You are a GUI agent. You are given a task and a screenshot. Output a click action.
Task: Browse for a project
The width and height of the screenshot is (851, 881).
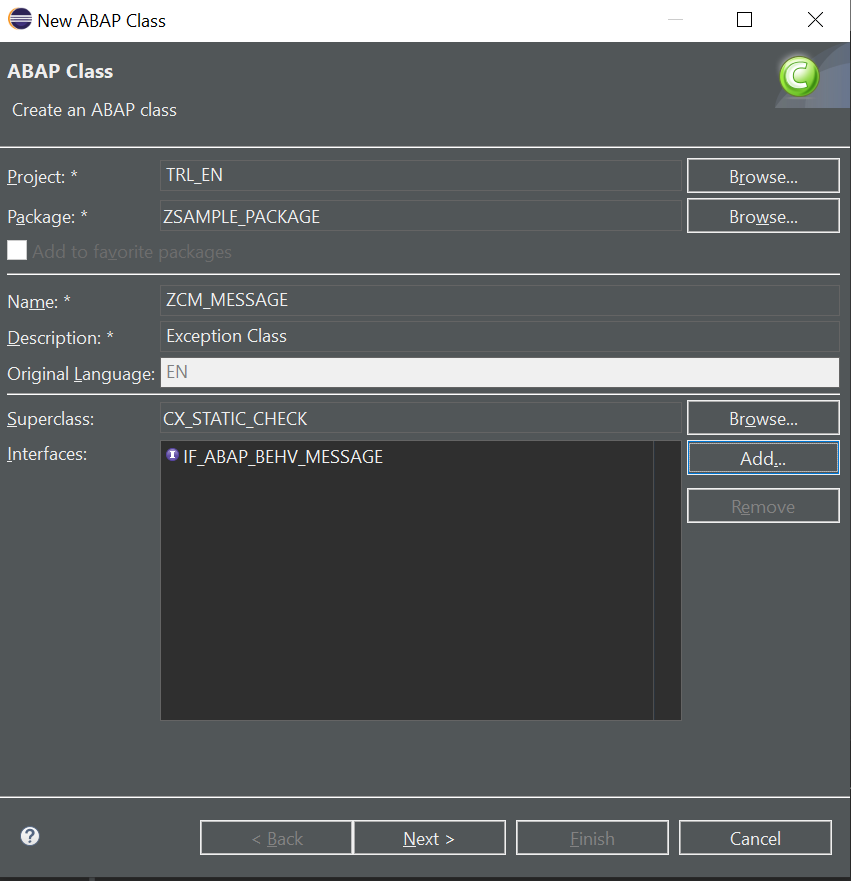(763, 176)
